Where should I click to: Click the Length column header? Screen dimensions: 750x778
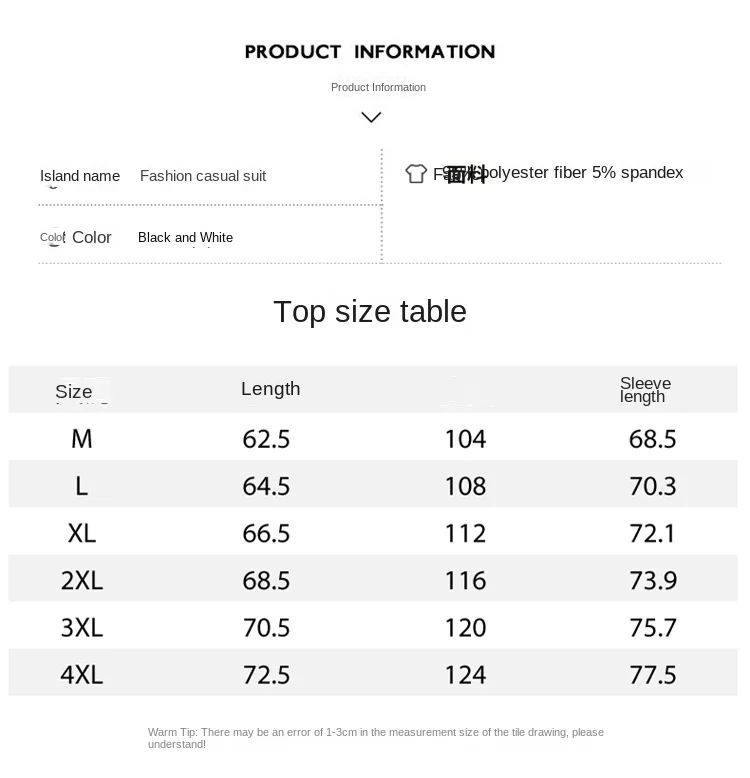(x=271, y=389)
